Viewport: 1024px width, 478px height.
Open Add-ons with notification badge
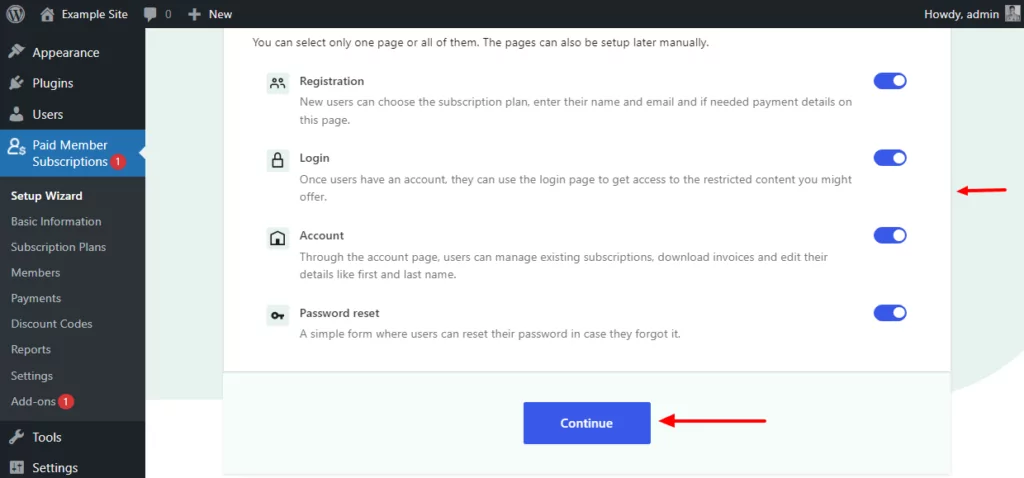pyautogui.click(x=36, y=401)
